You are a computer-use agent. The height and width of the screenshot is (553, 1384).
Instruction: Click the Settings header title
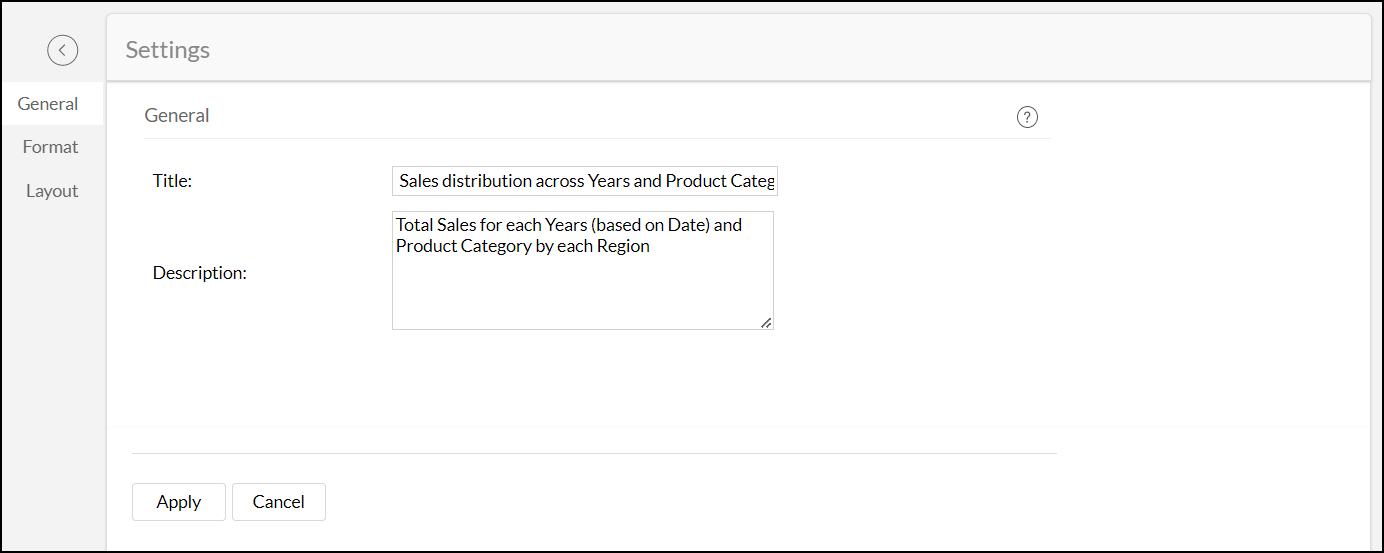[x=168, y=50]
